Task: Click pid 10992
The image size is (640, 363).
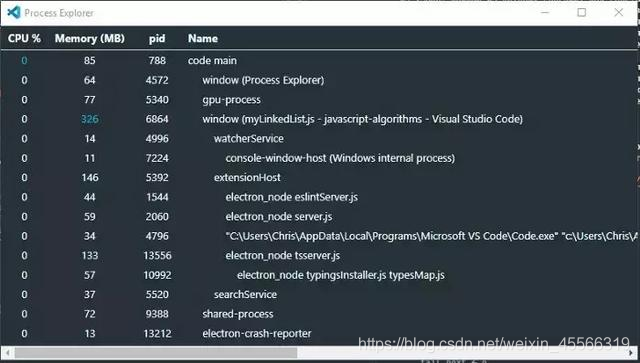Action: [157, 275]
